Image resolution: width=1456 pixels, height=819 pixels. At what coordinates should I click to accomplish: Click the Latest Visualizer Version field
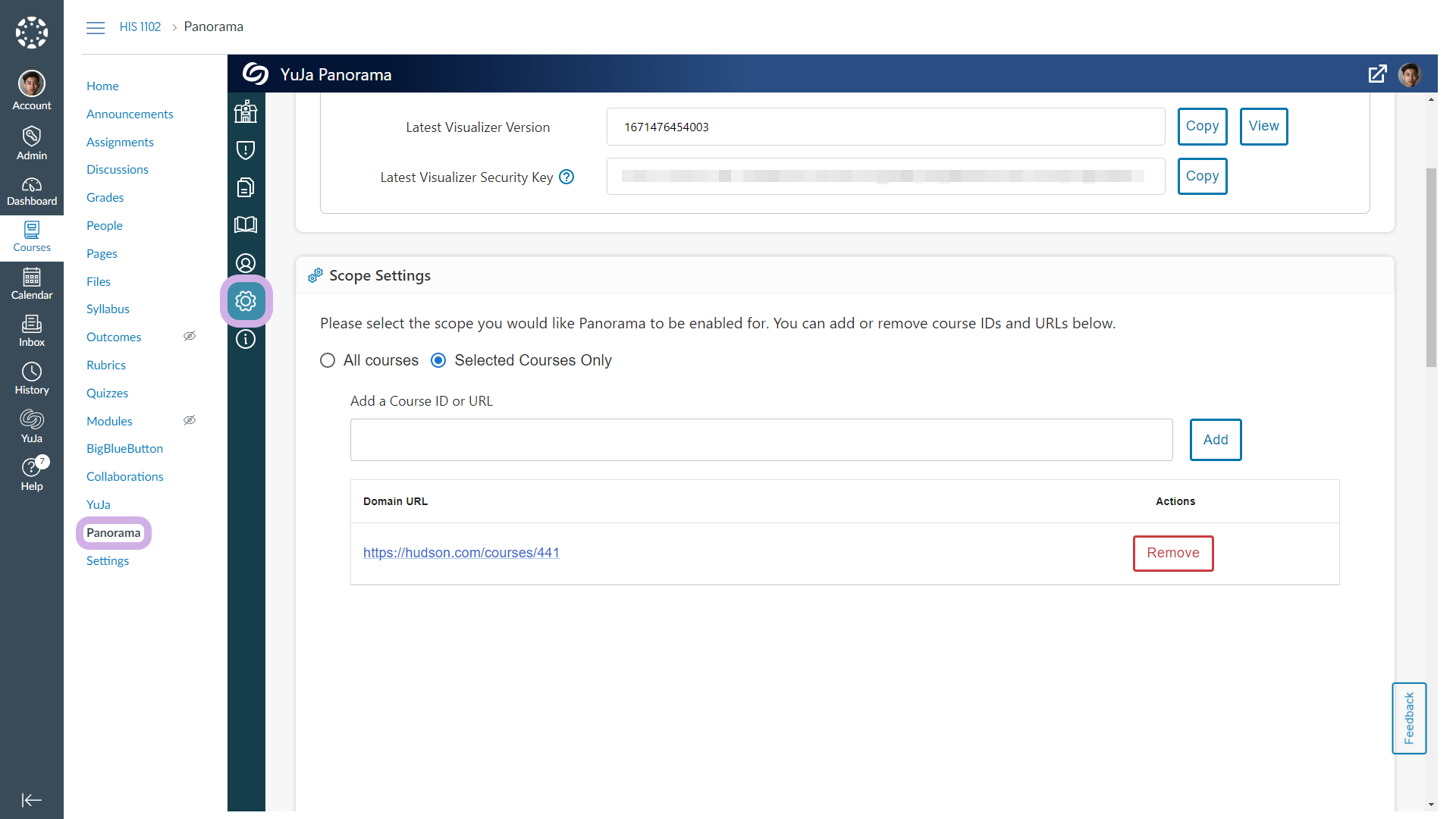[x=886, y=127]
